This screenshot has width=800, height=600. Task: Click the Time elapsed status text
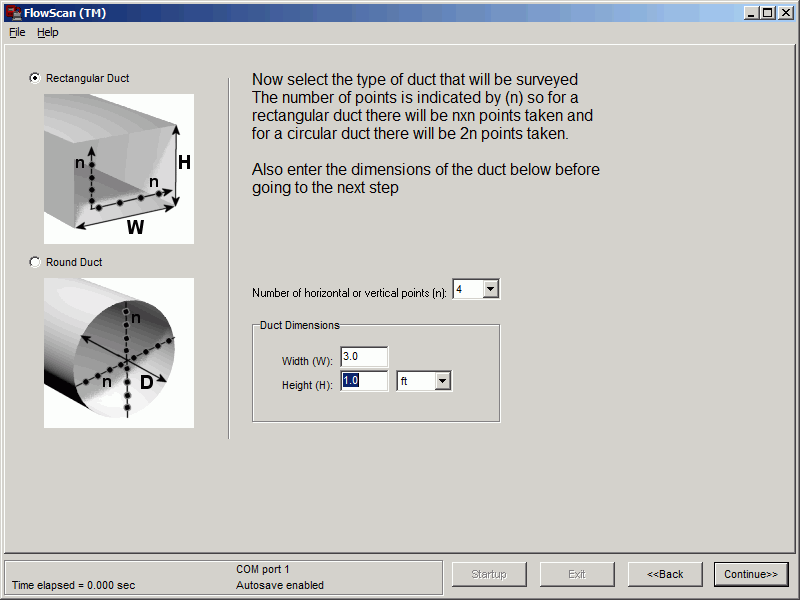(x=73, y=585)
